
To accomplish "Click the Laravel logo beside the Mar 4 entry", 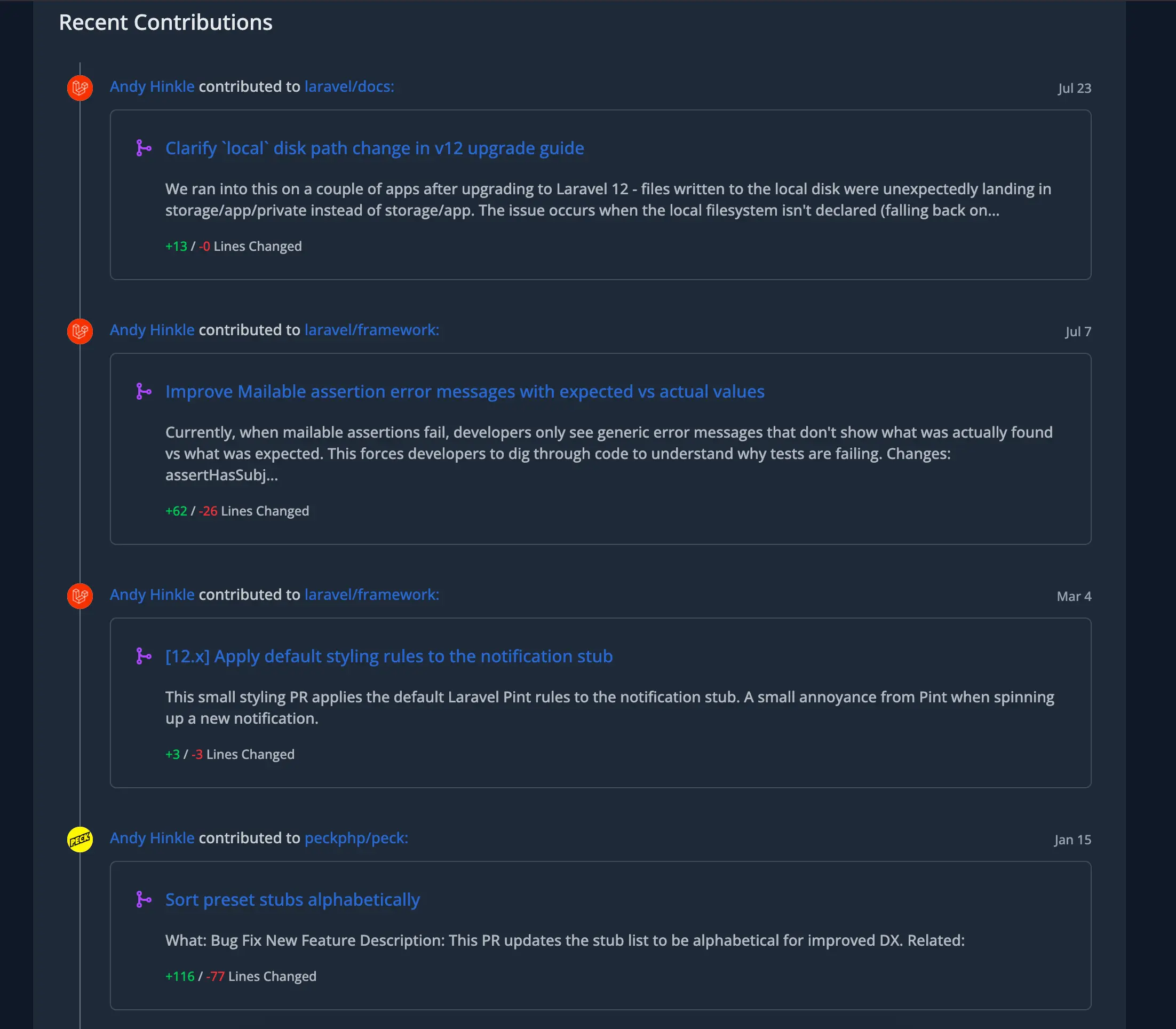I will click(79, 596).
